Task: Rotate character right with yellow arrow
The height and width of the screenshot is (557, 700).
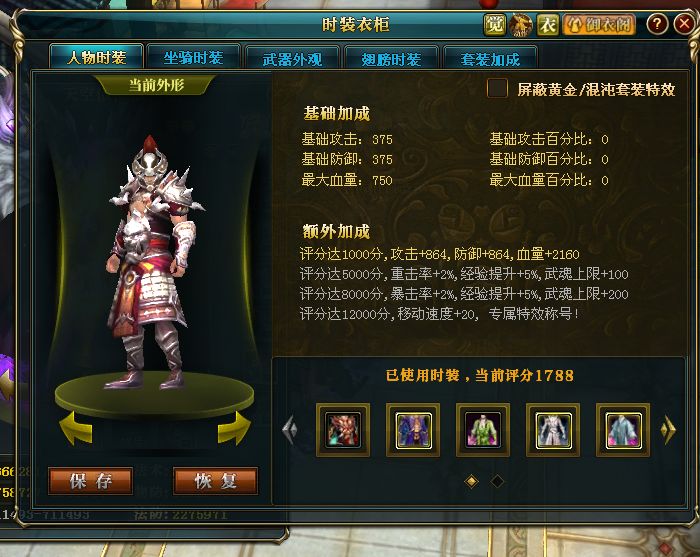Action: (234, 428)
